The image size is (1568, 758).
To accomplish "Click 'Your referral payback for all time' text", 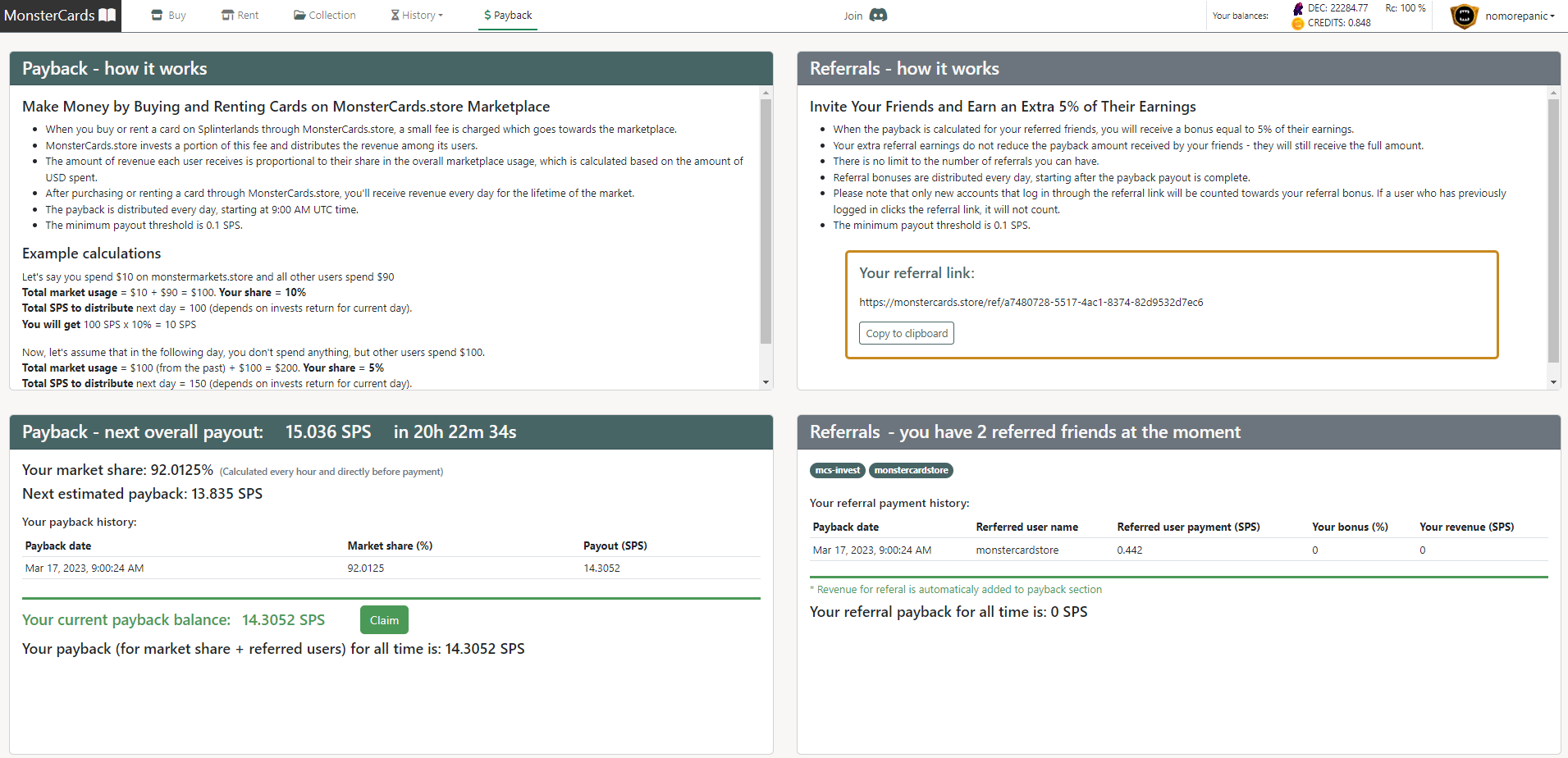I will (x=949, y=612).
